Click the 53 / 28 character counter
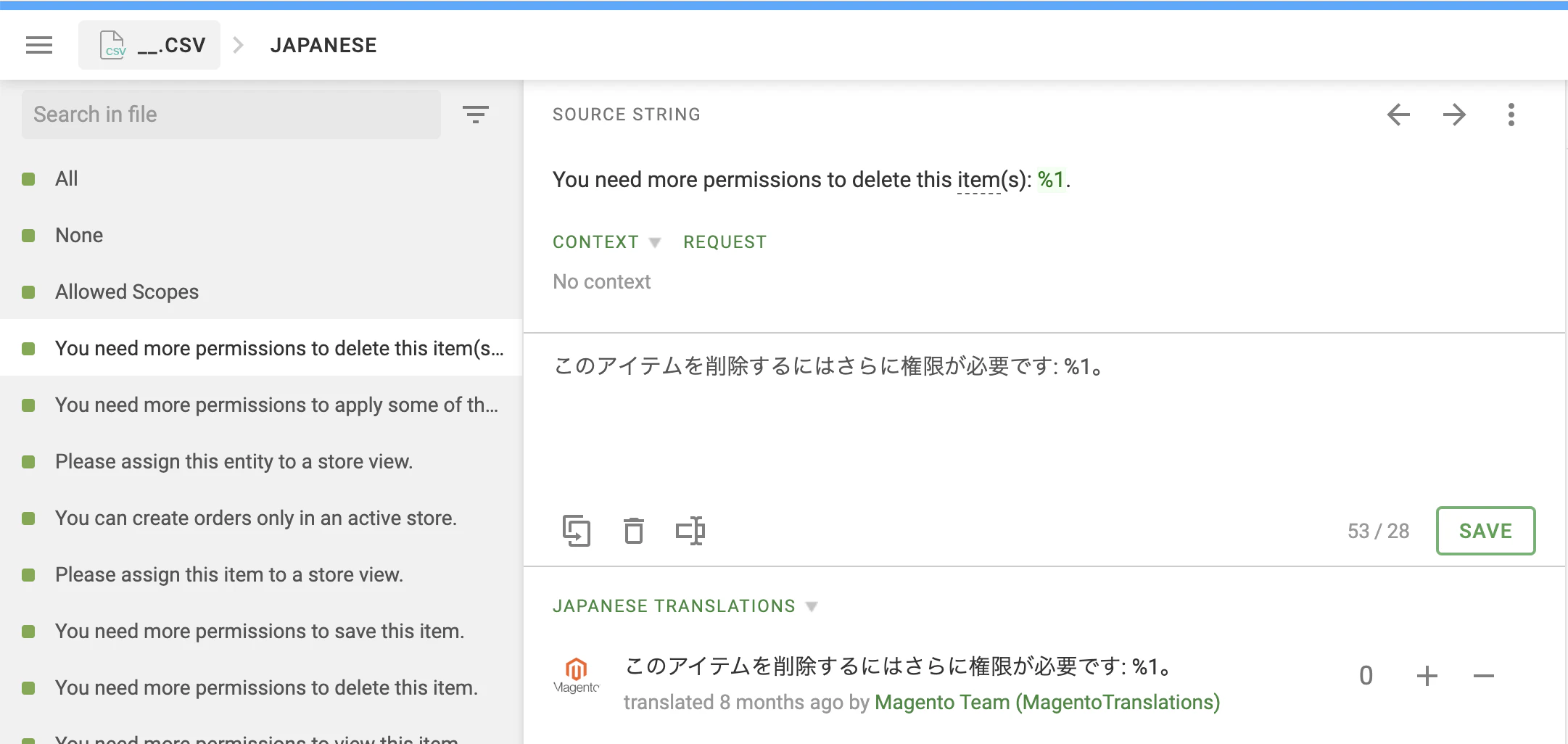The height and width of the screenshot is (744, 1568). click(x=1378, y=531)
